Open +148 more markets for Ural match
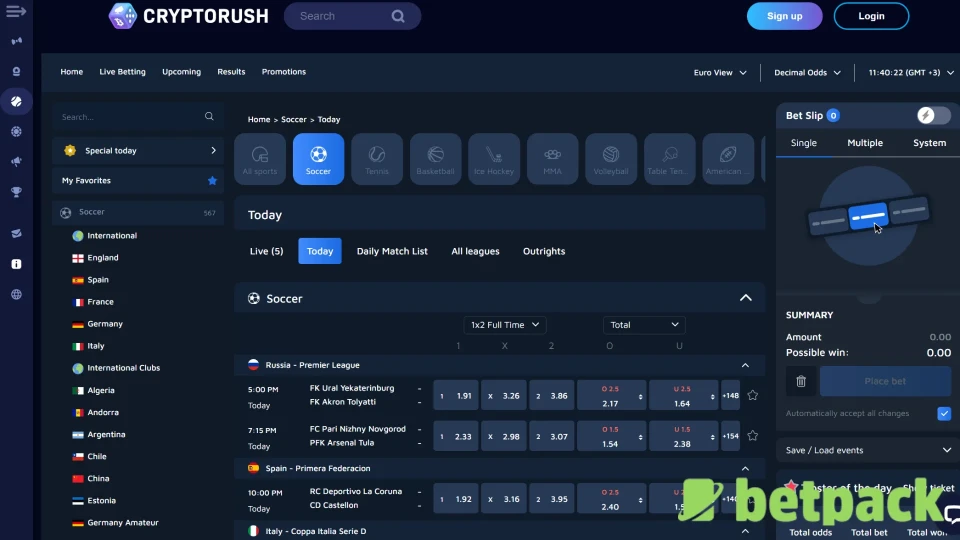 (x=730, y=396)
